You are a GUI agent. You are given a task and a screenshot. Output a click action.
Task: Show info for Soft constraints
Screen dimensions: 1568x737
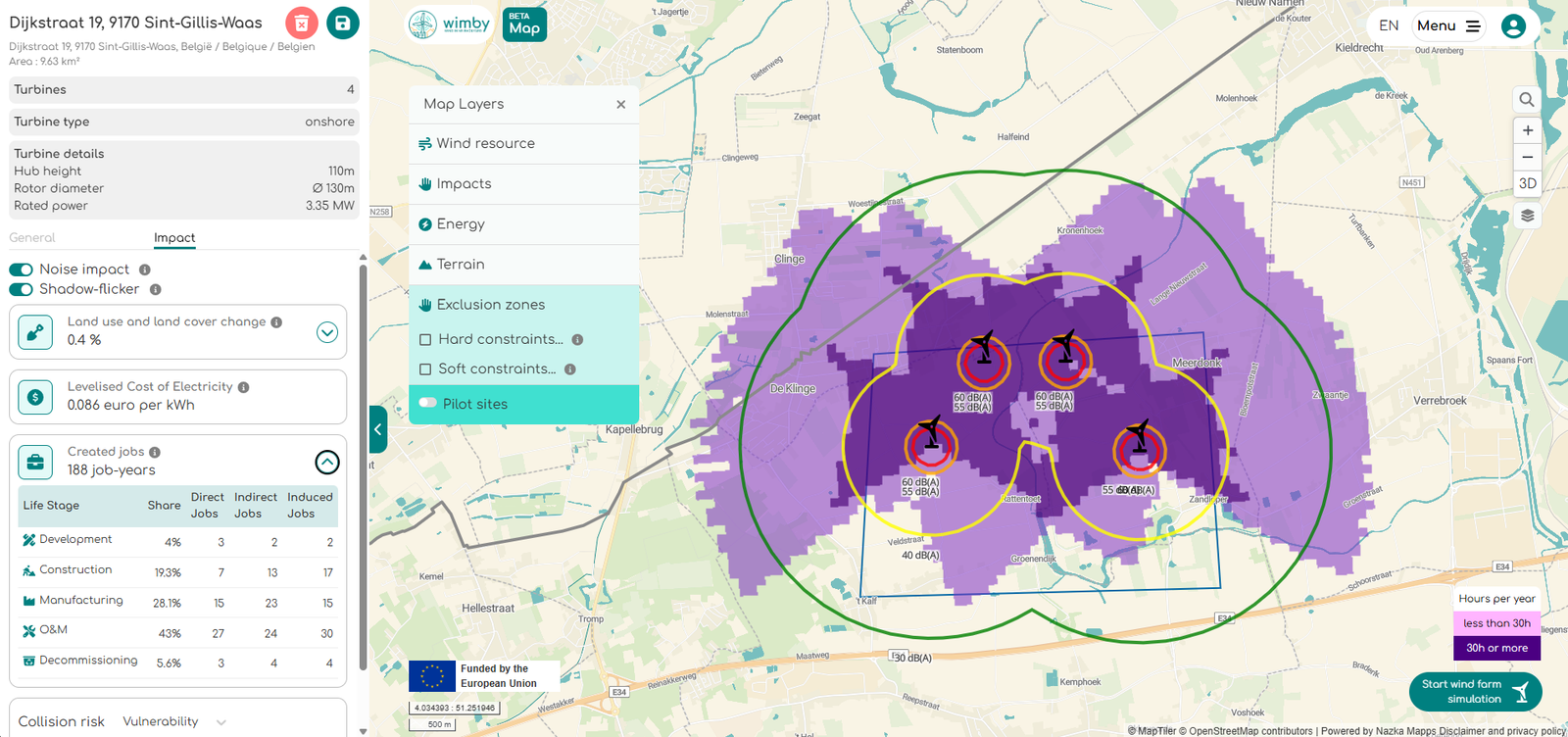(x=569, y=369)
